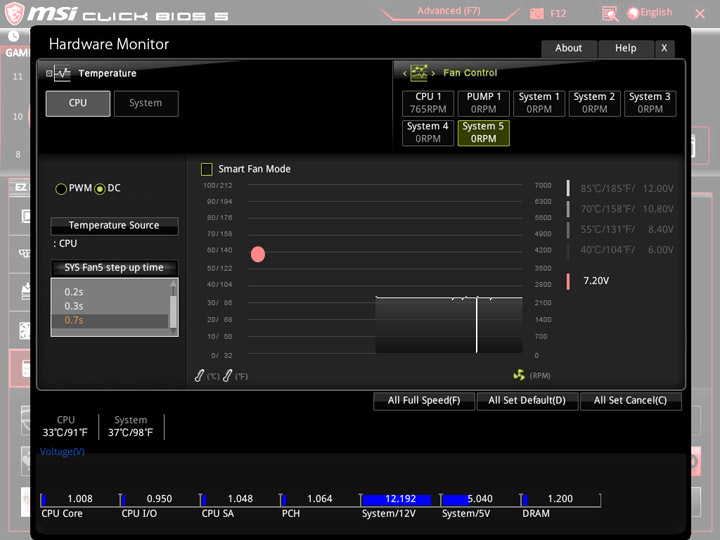Select the DC radio button
Viewport: 720px width, 540px height.
click(100, 189)
